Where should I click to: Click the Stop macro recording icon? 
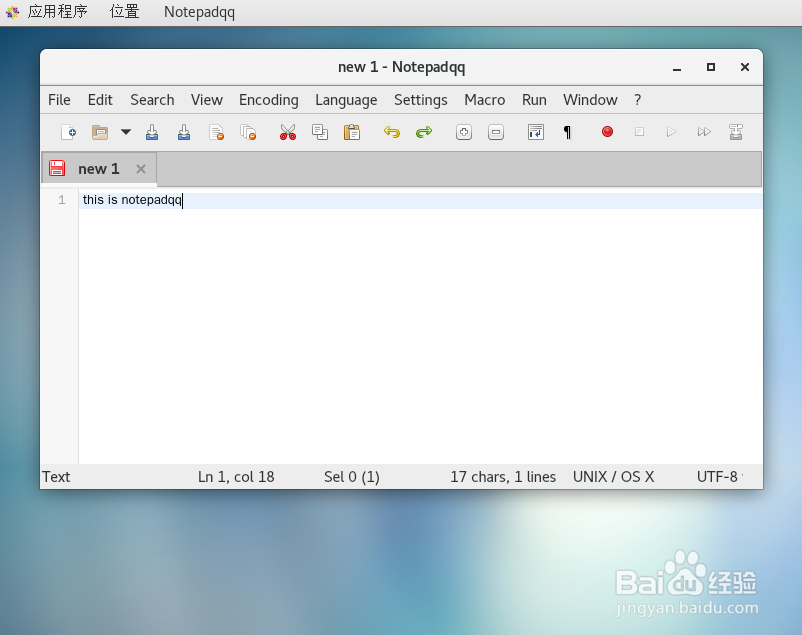point(639,132)
